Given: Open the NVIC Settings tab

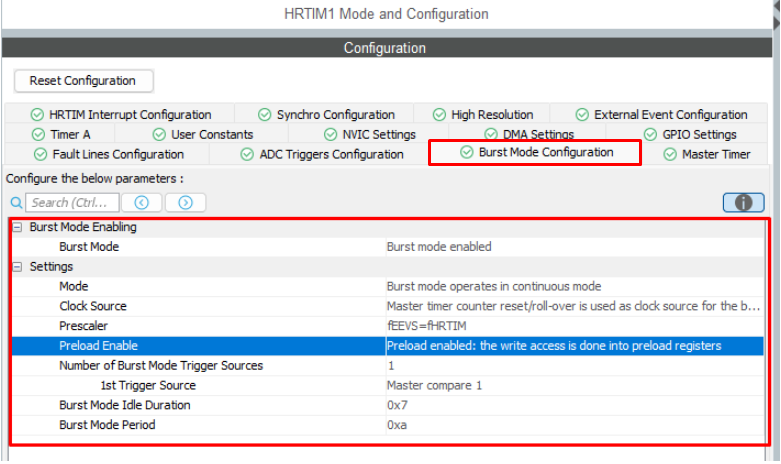Looking at the screenshot, I should tap(370, 135).
